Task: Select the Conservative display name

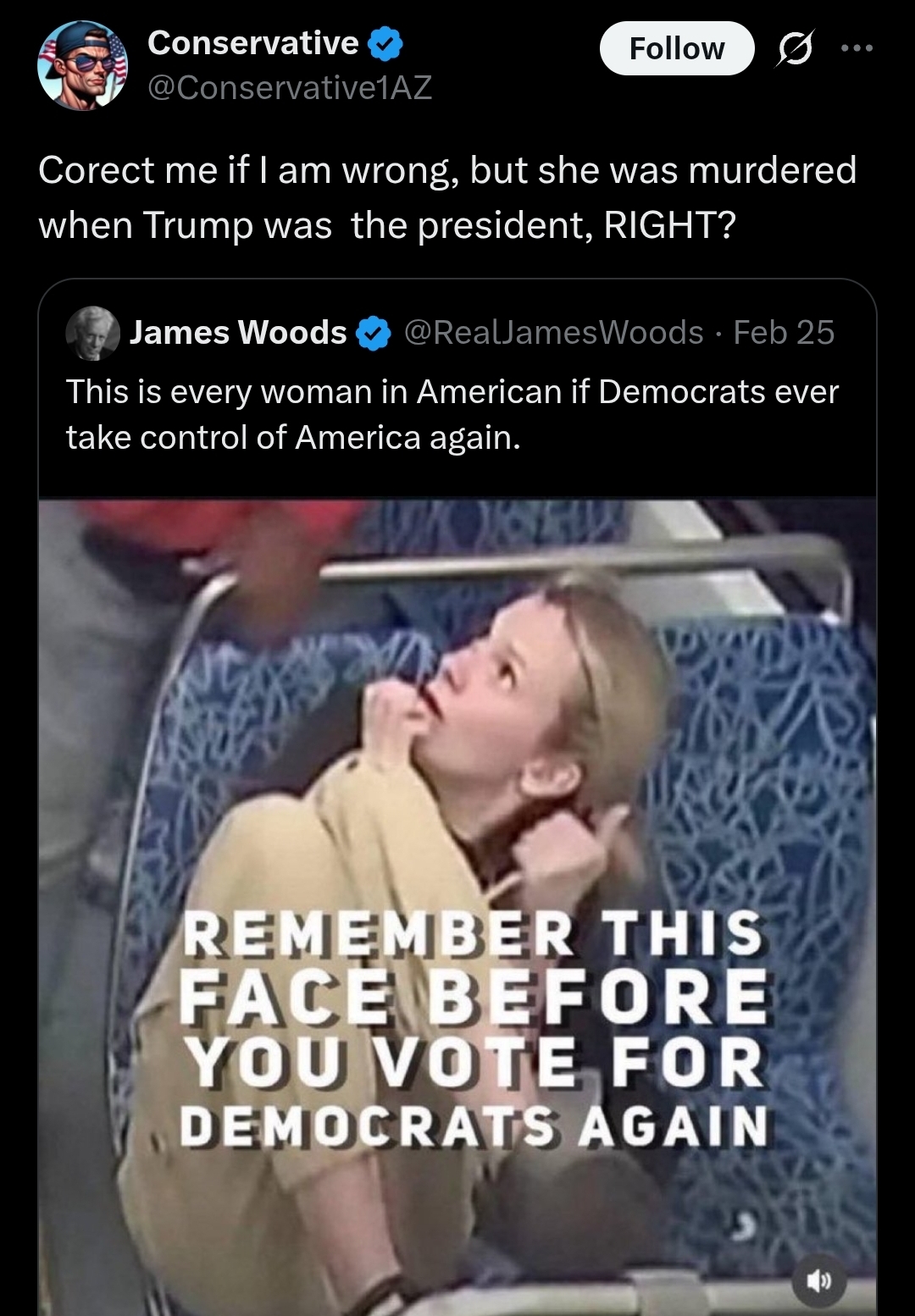Action: tap(253, 43)
